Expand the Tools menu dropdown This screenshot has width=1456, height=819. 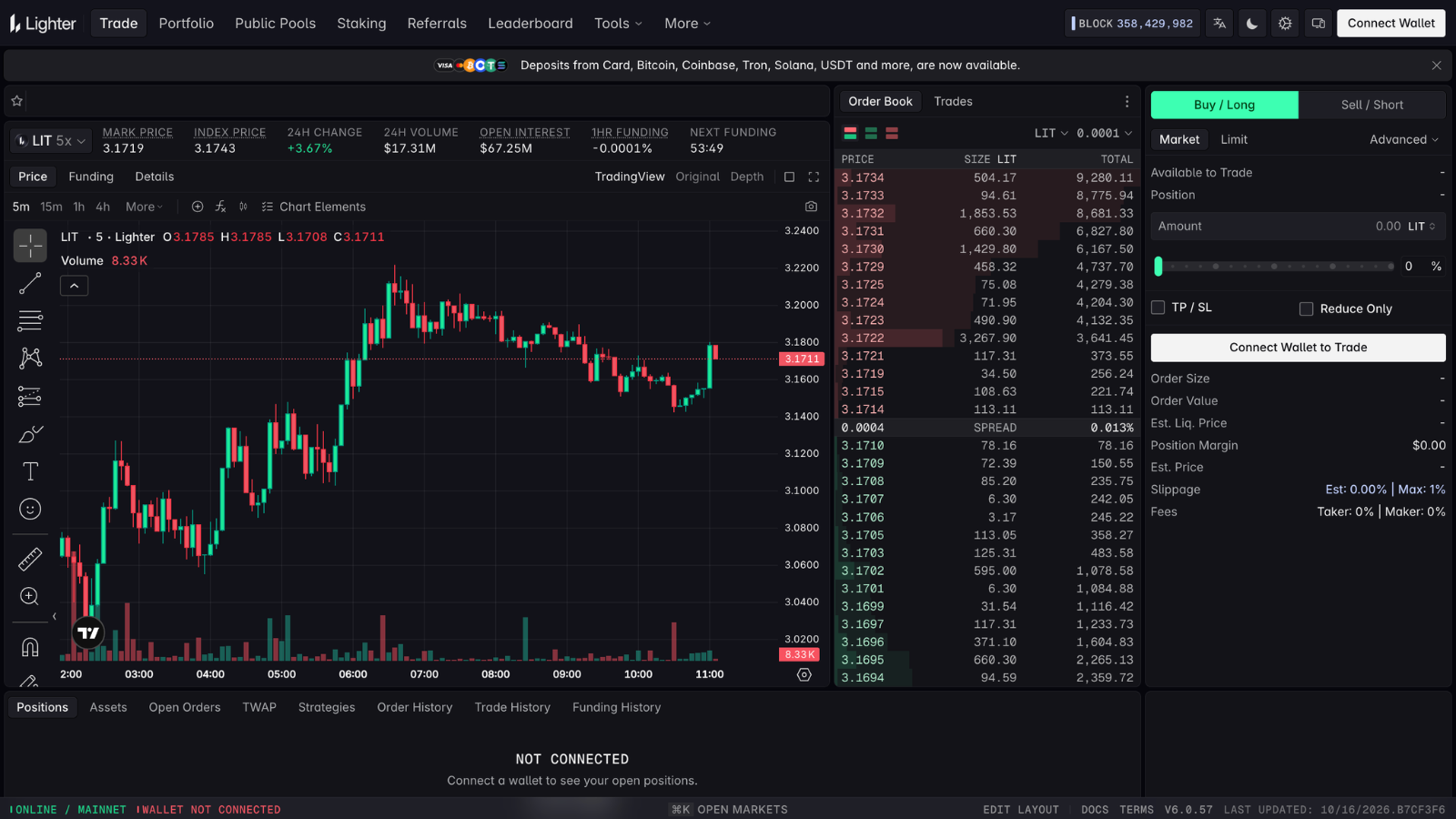click(x=618, y=24)
